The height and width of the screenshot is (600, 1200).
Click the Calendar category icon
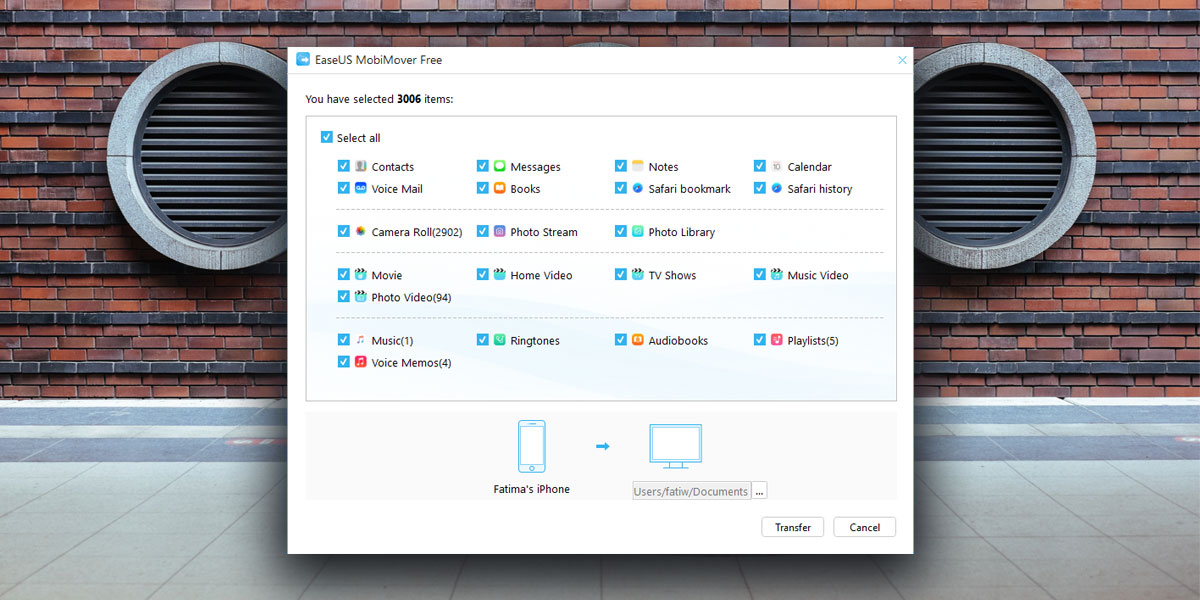pyautogui.click(x=776, y=166)
